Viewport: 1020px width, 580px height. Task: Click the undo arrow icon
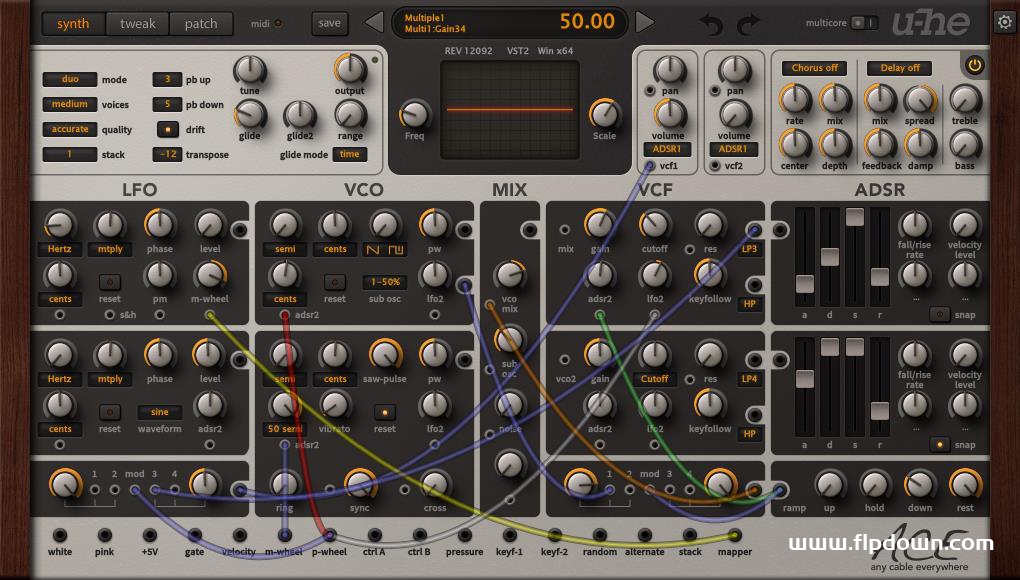[712, 22]
